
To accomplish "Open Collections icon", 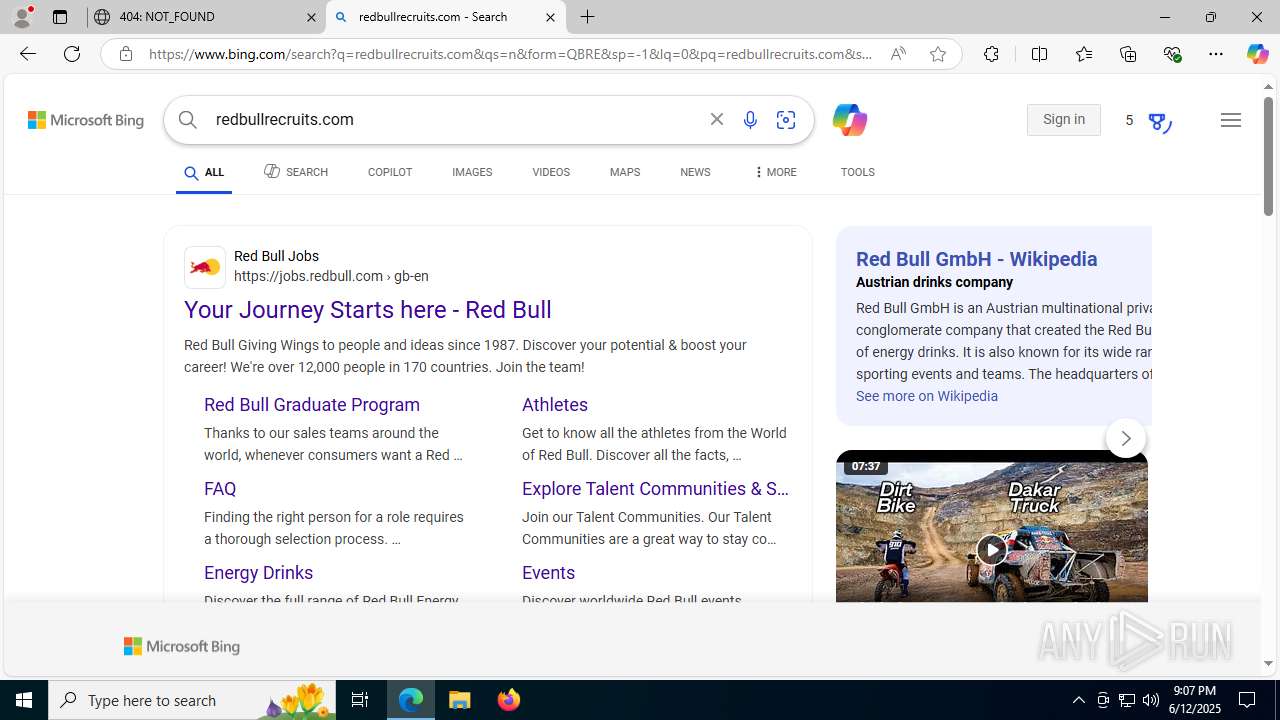I will (1128, 54).
